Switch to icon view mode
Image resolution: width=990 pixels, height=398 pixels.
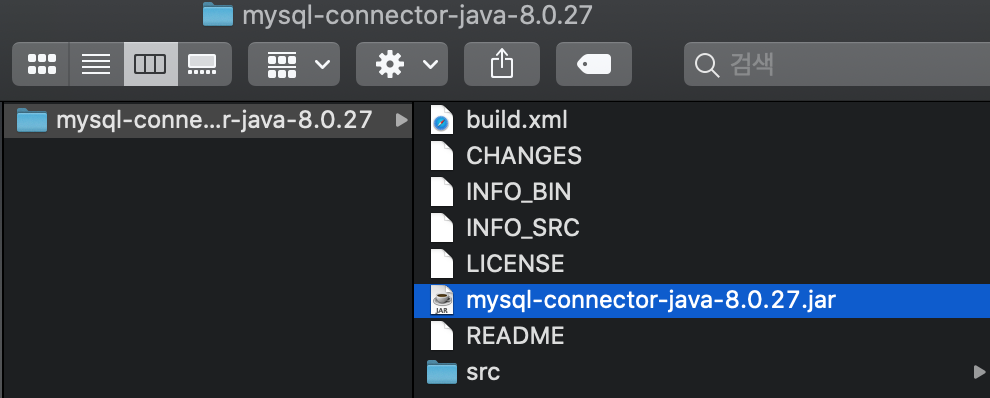41,64
